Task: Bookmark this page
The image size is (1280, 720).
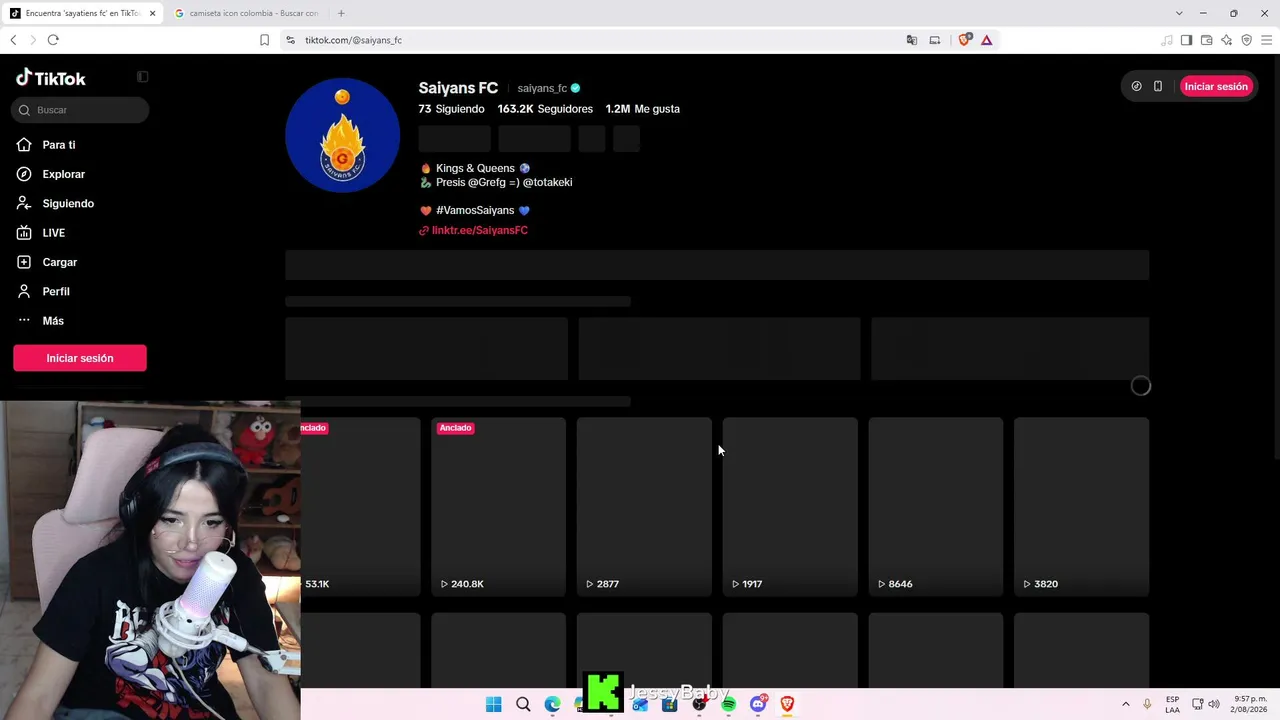Action: 264,40
